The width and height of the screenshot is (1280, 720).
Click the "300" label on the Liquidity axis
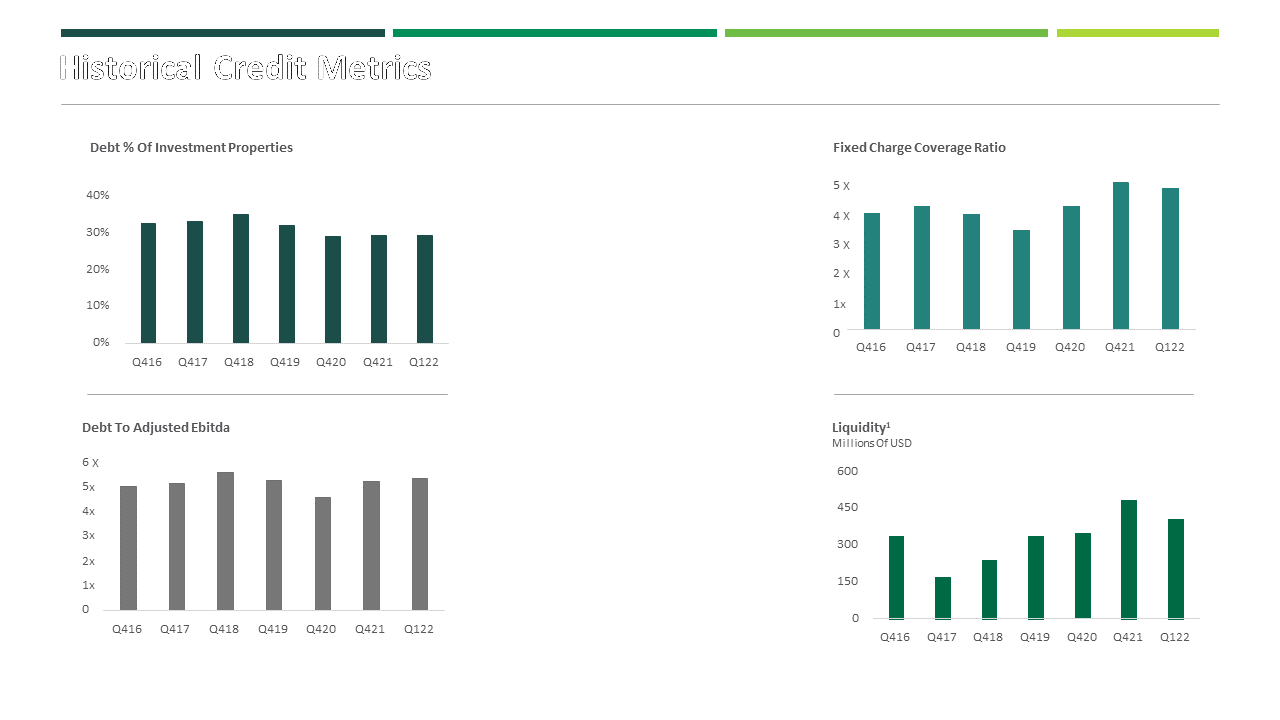(x=848, y=545)
